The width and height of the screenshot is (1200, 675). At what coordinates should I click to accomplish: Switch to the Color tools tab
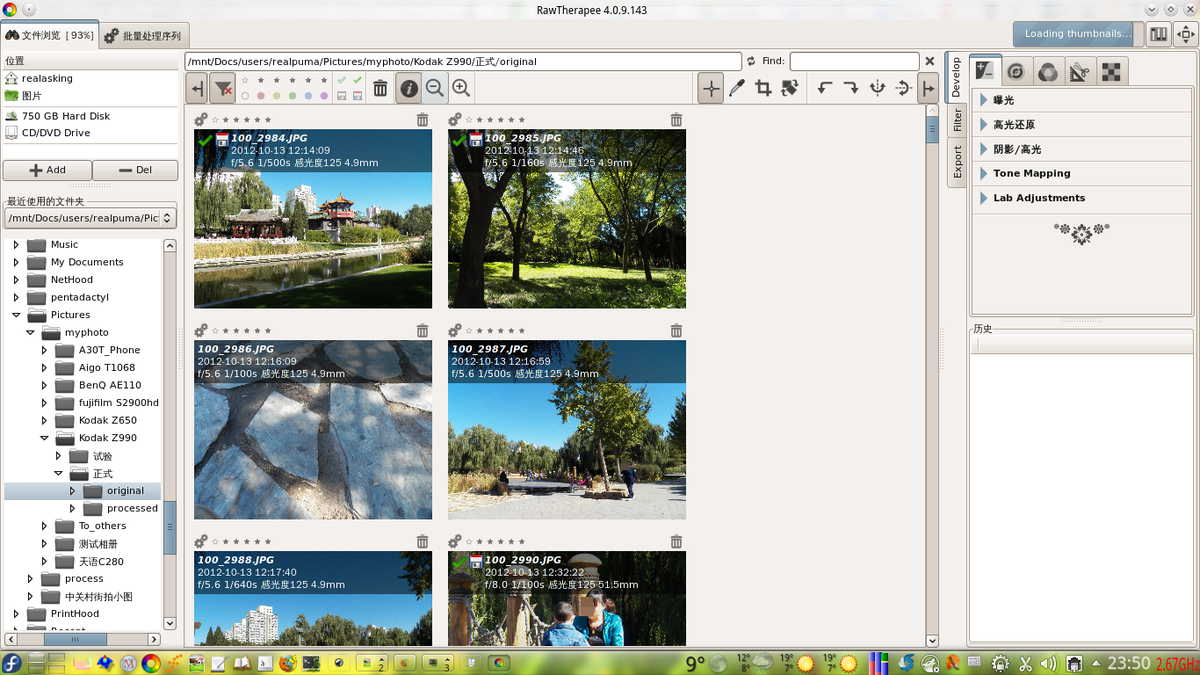tap(1048, 71)
